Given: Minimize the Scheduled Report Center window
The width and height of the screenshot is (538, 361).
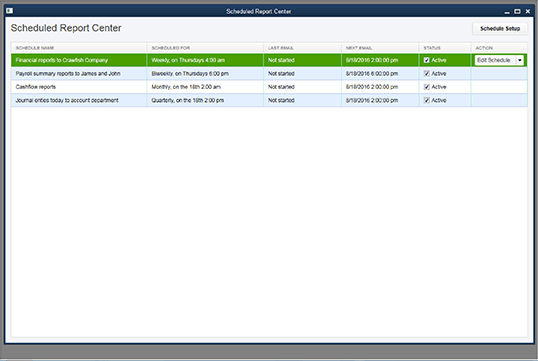Looking at the screenshot, I should [x=507, y=12].
